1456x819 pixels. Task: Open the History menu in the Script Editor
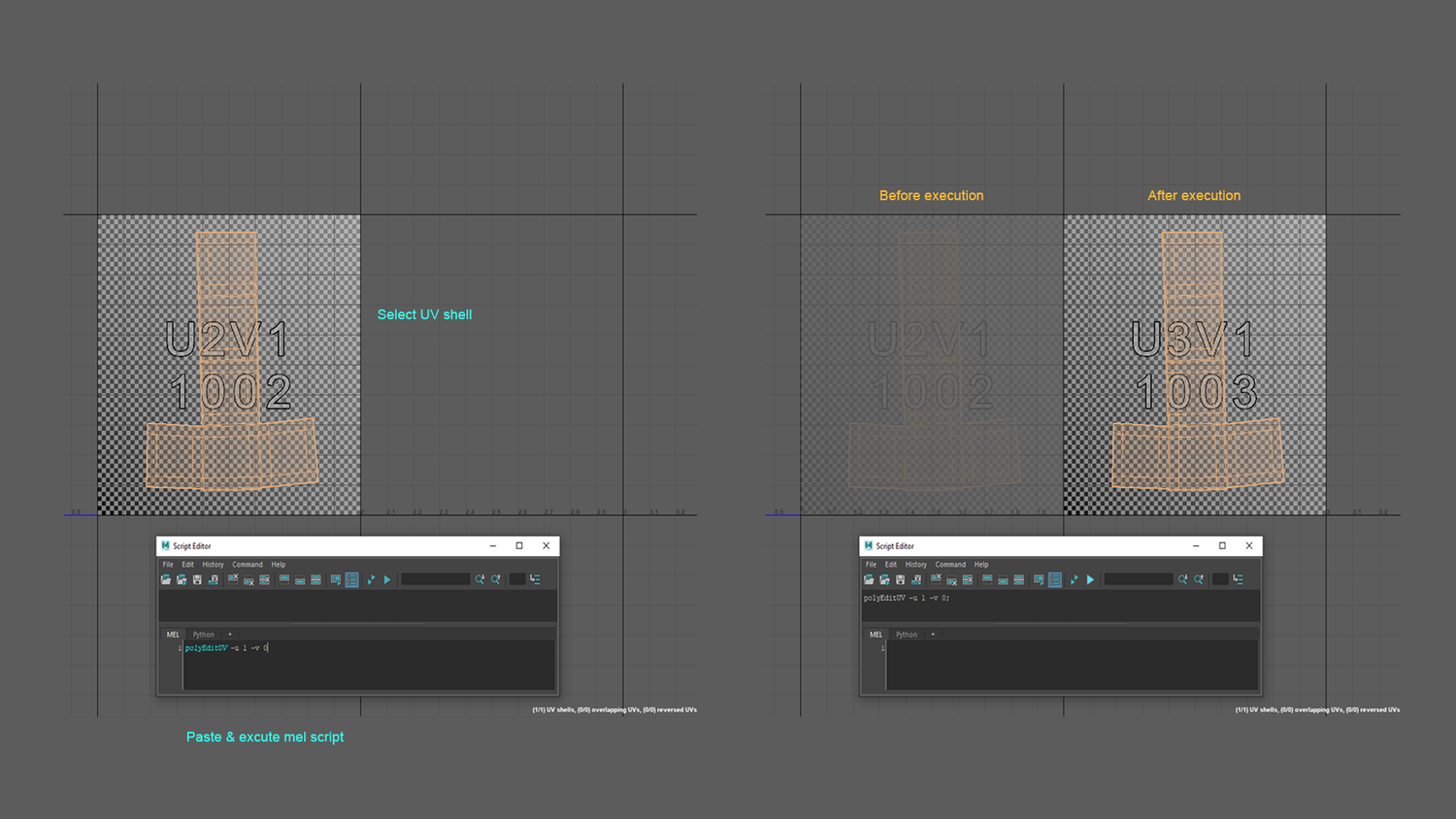click(213, 564)
